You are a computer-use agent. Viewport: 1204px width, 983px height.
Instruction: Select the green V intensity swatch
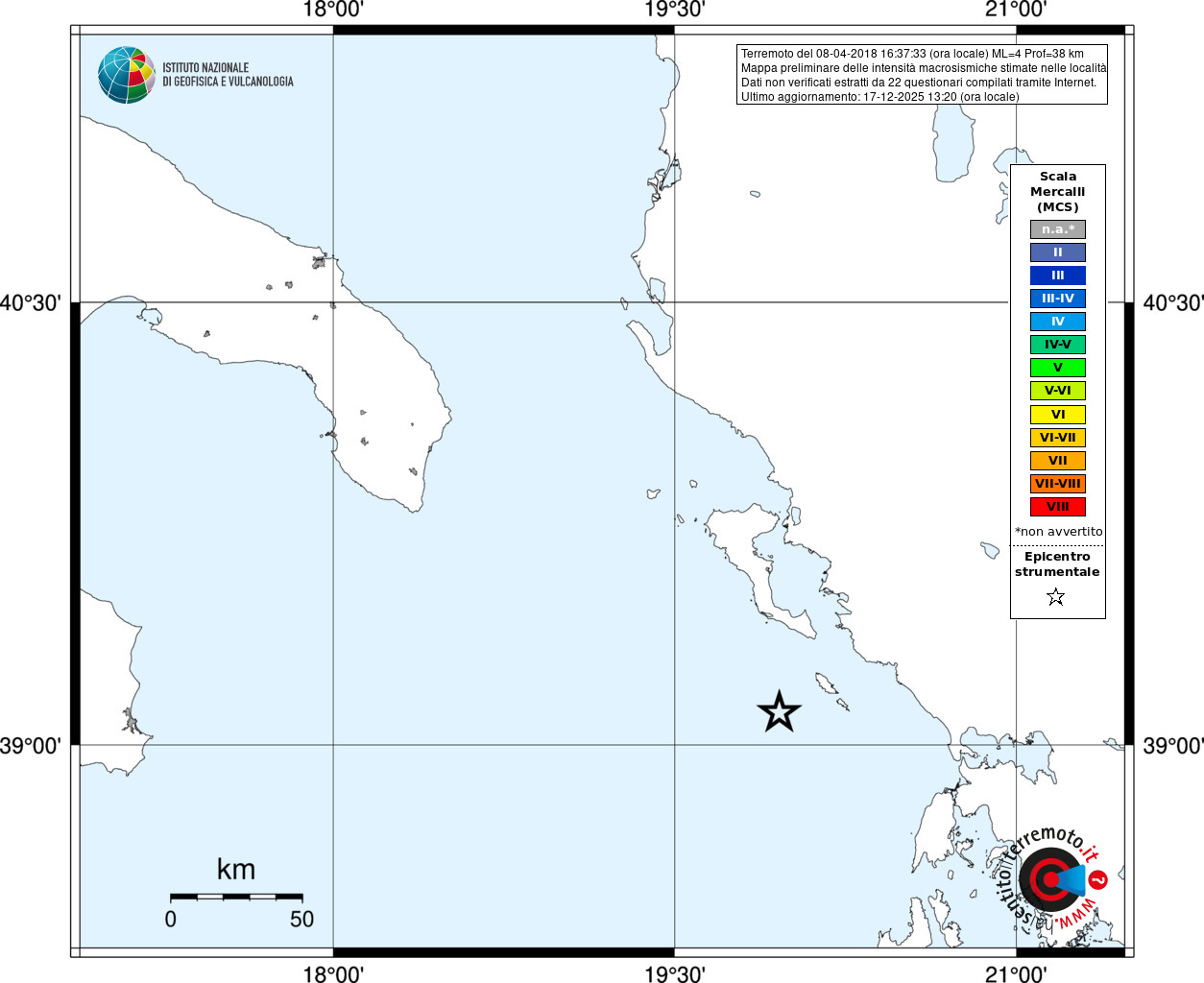[1058, 368]
